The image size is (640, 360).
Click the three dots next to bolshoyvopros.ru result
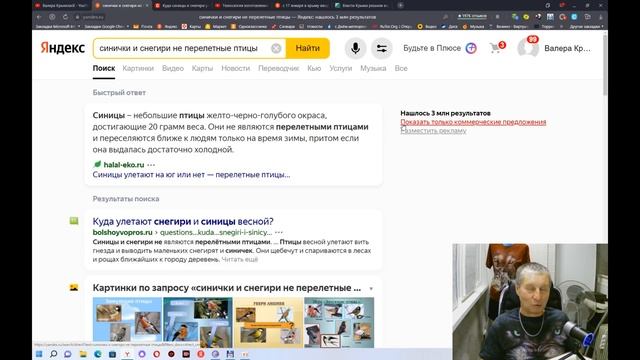click(279, 232)
